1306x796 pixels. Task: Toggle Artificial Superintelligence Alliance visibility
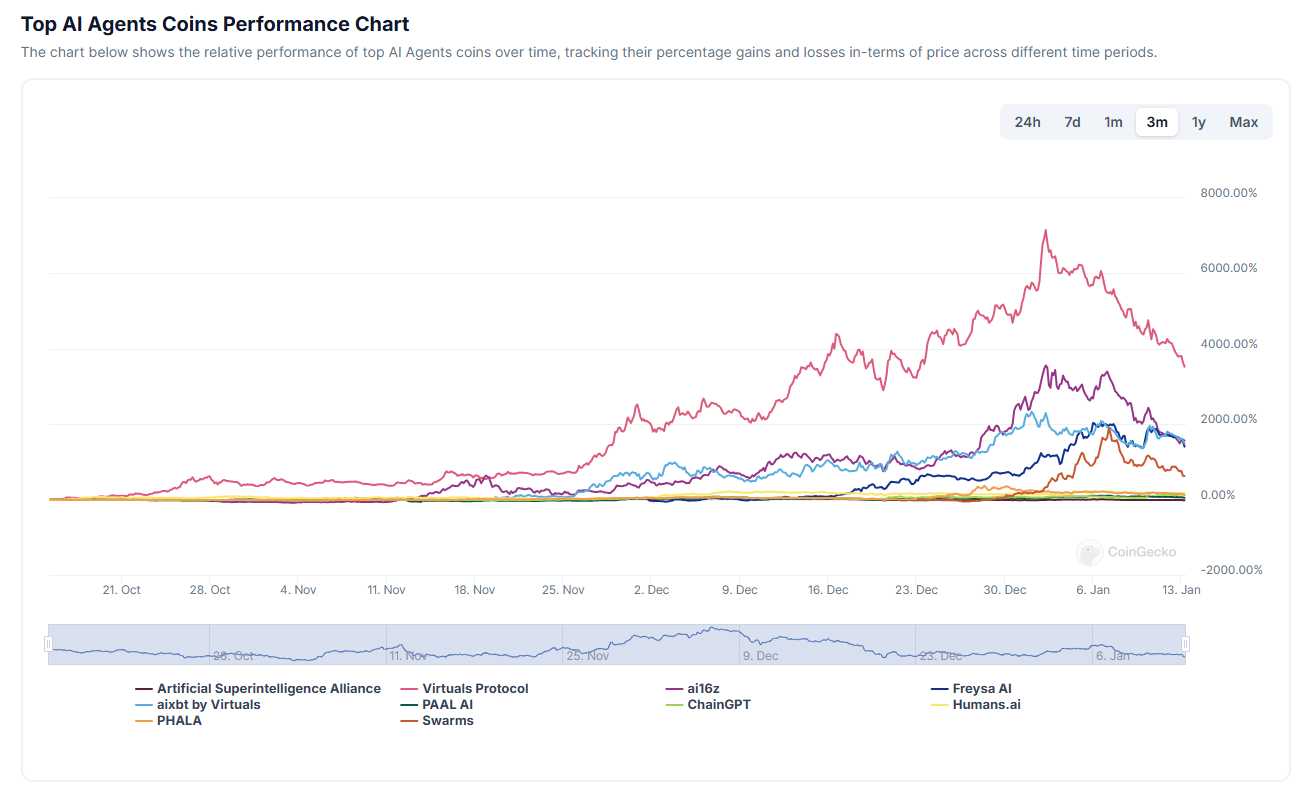[268, 688]
